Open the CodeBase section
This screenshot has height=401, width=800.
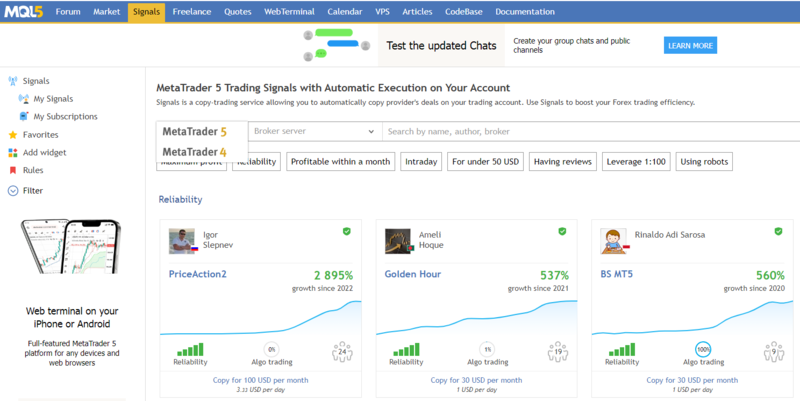pyautogui.click(x=464, y=12)
